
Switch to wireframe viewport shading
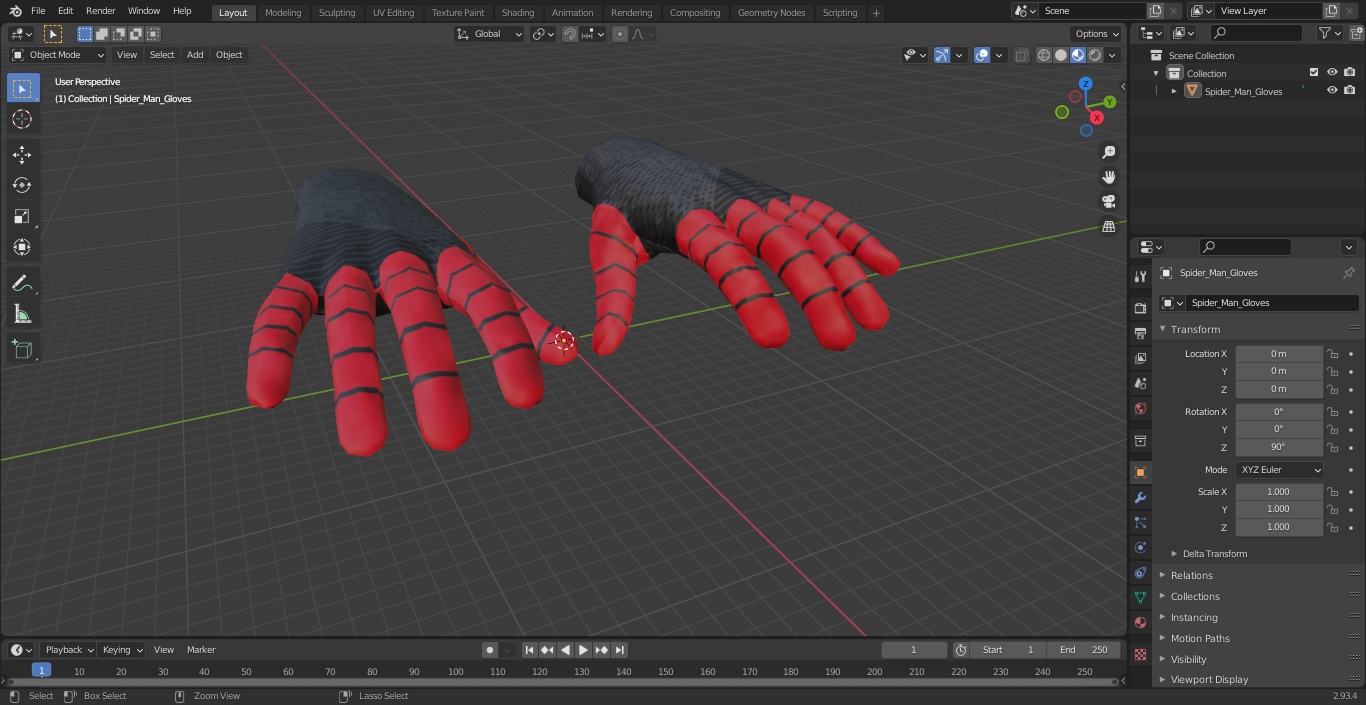click(1044, 55)
